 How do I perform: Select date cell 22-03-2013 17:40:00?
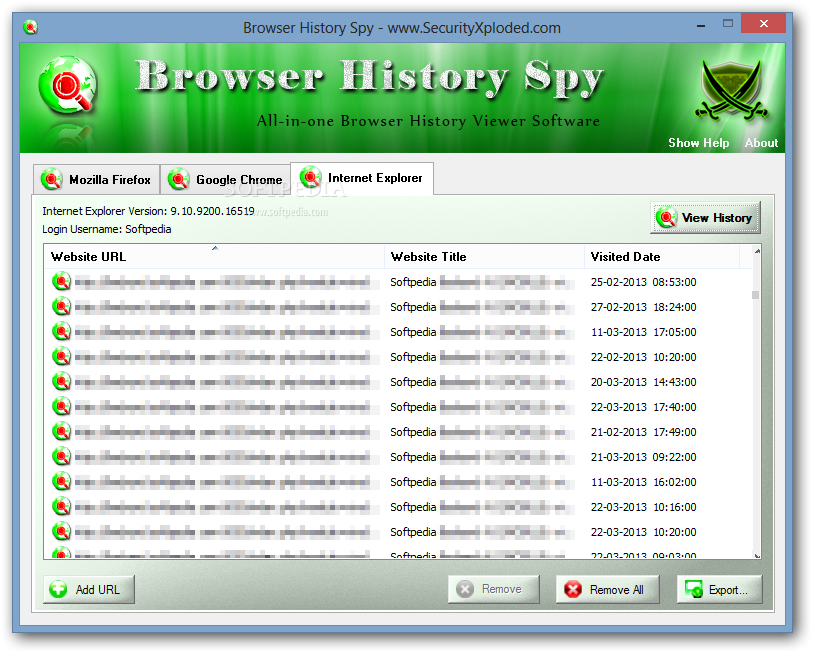[643, 407]
